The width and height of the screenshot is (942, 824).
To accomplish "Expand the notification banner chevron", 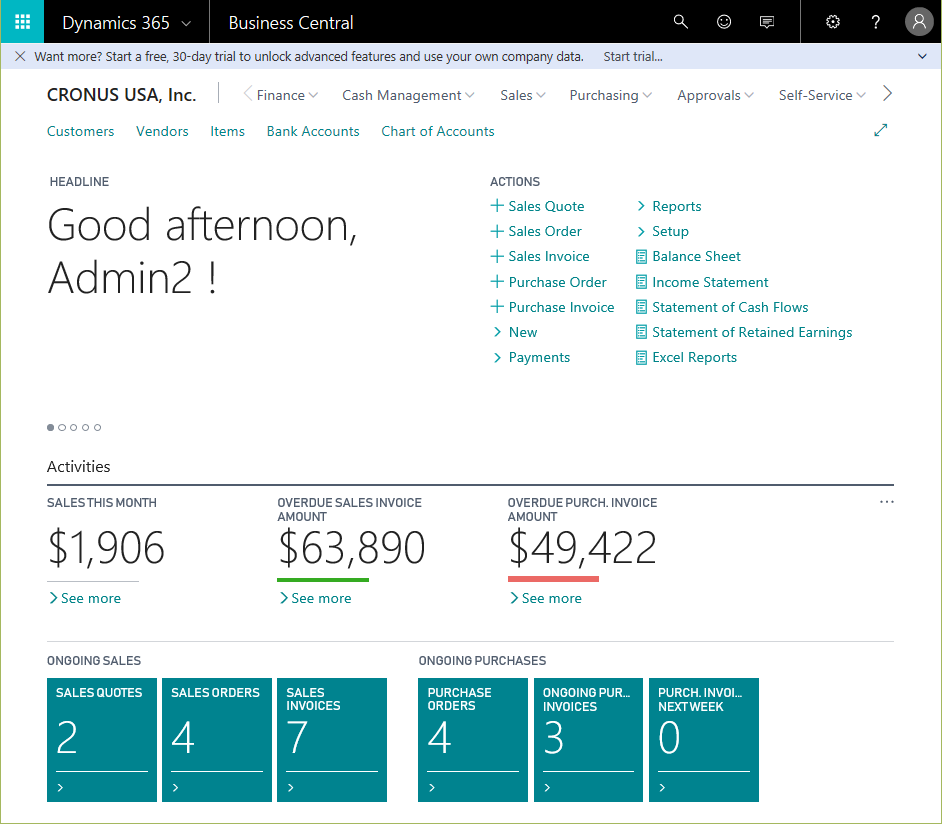I will click(922, 56).
